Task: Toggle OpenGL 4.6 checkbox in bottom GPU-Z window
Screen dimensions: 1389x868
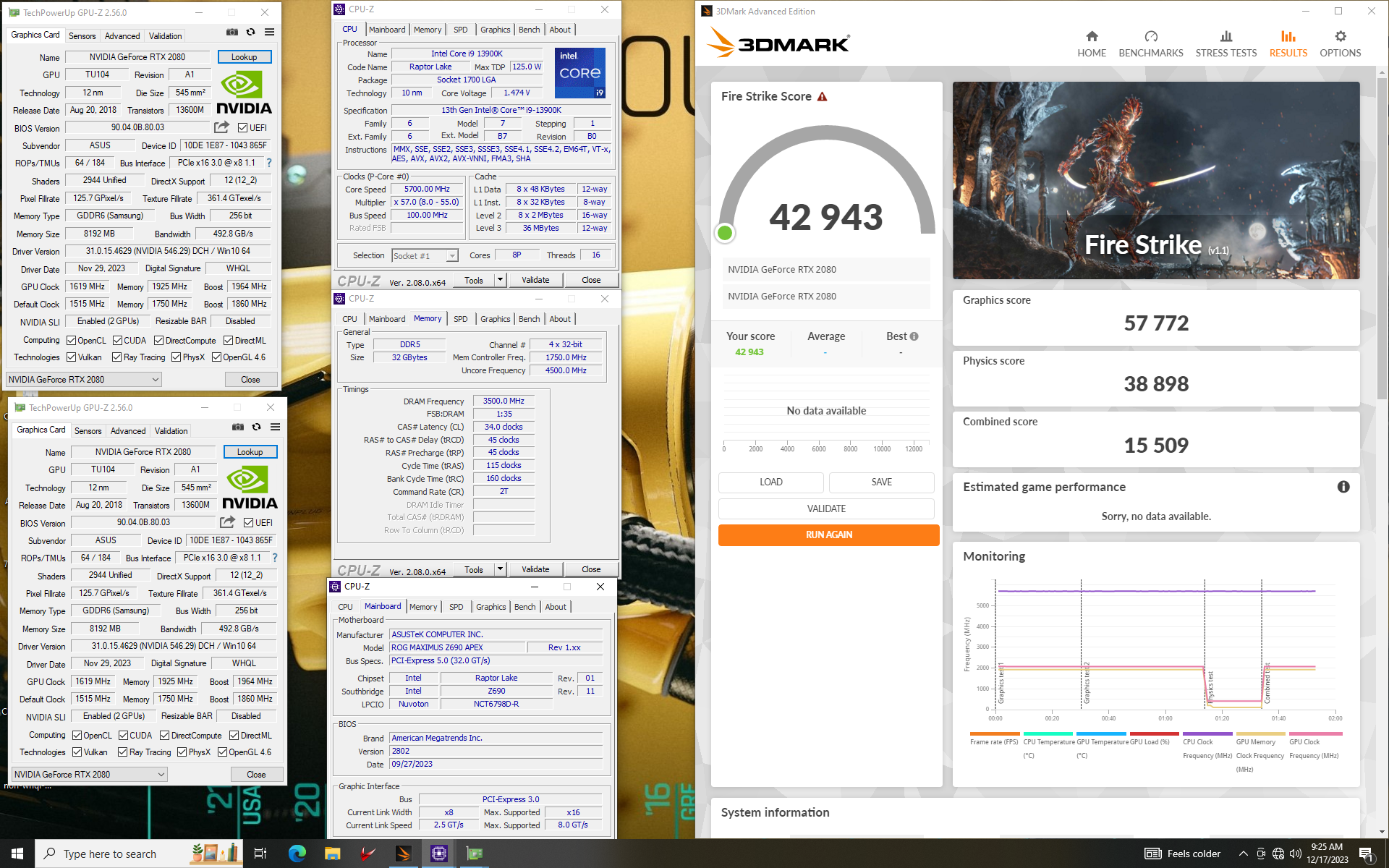Action: (222, 752)
